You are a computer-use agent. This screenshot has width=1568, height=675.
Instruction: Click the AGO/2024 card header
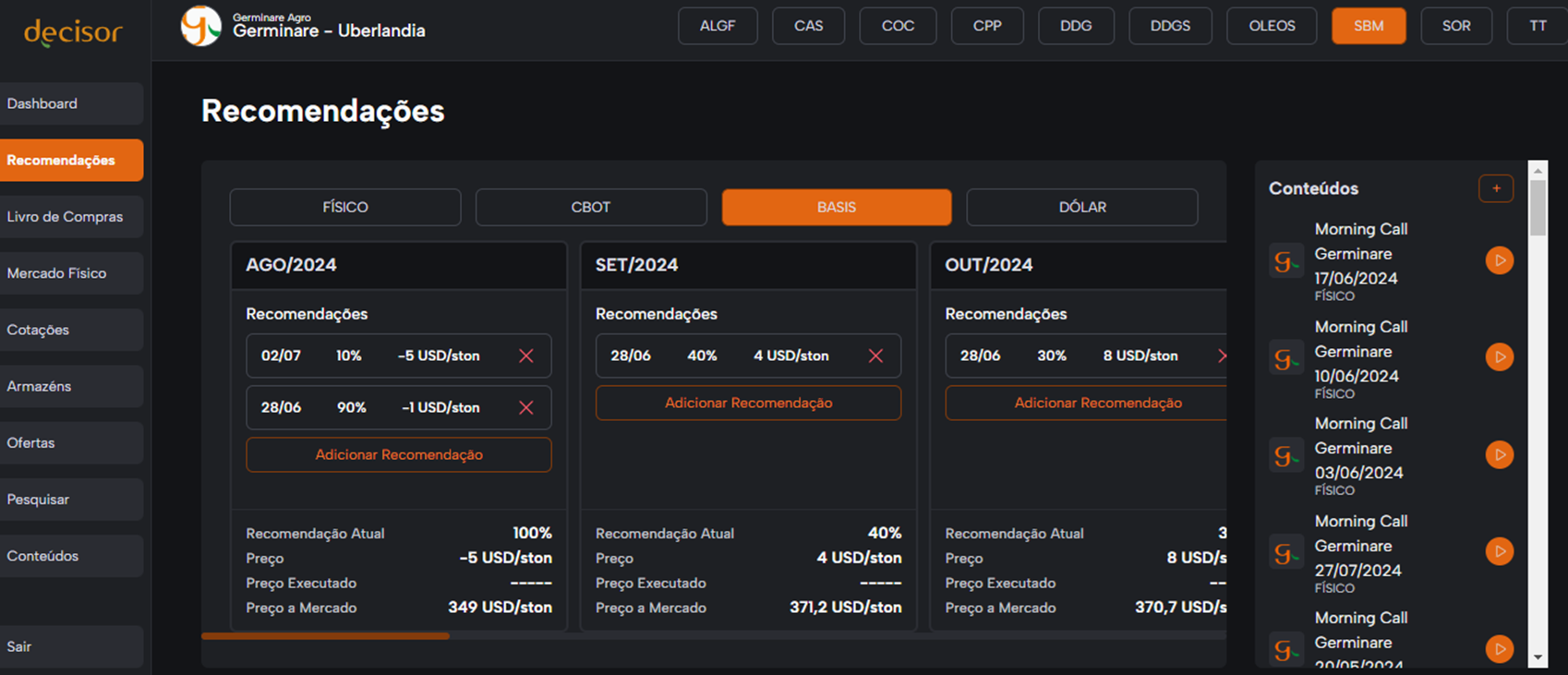point(399,265)
